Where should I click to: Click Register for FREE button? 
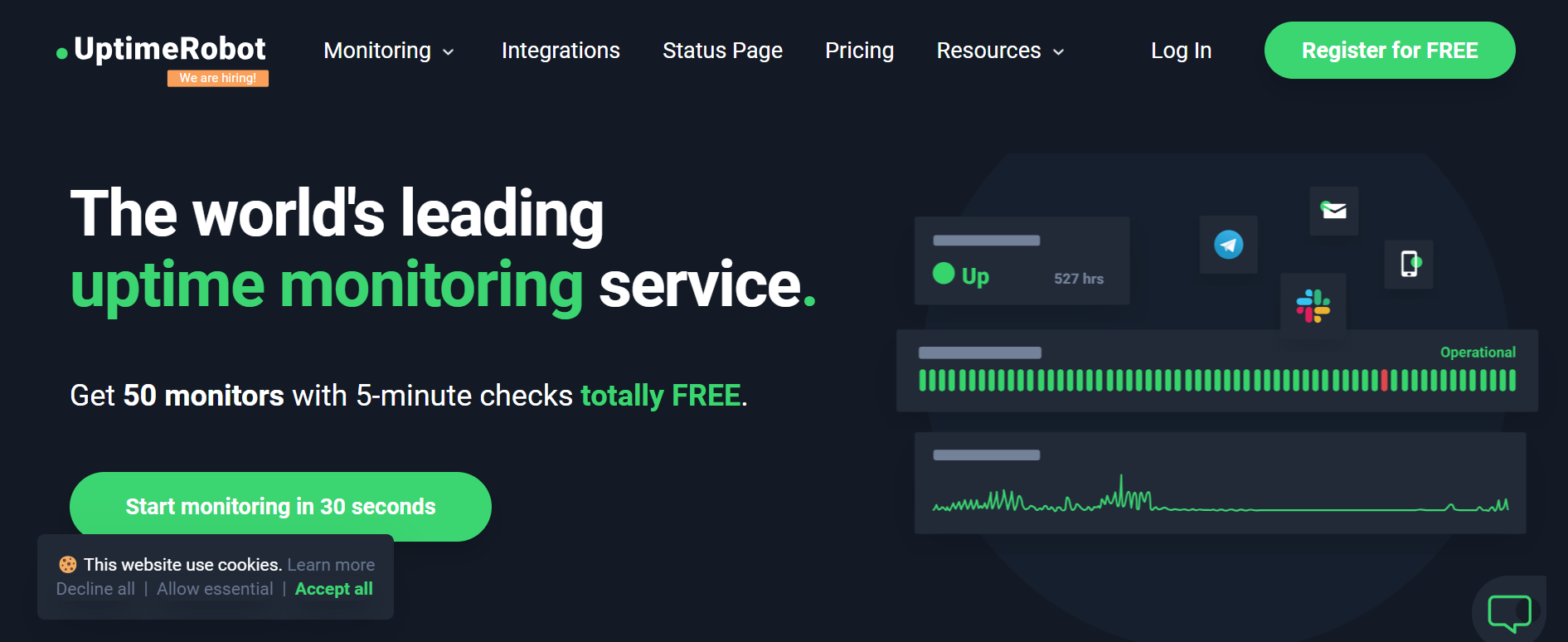click(1390, 51)
